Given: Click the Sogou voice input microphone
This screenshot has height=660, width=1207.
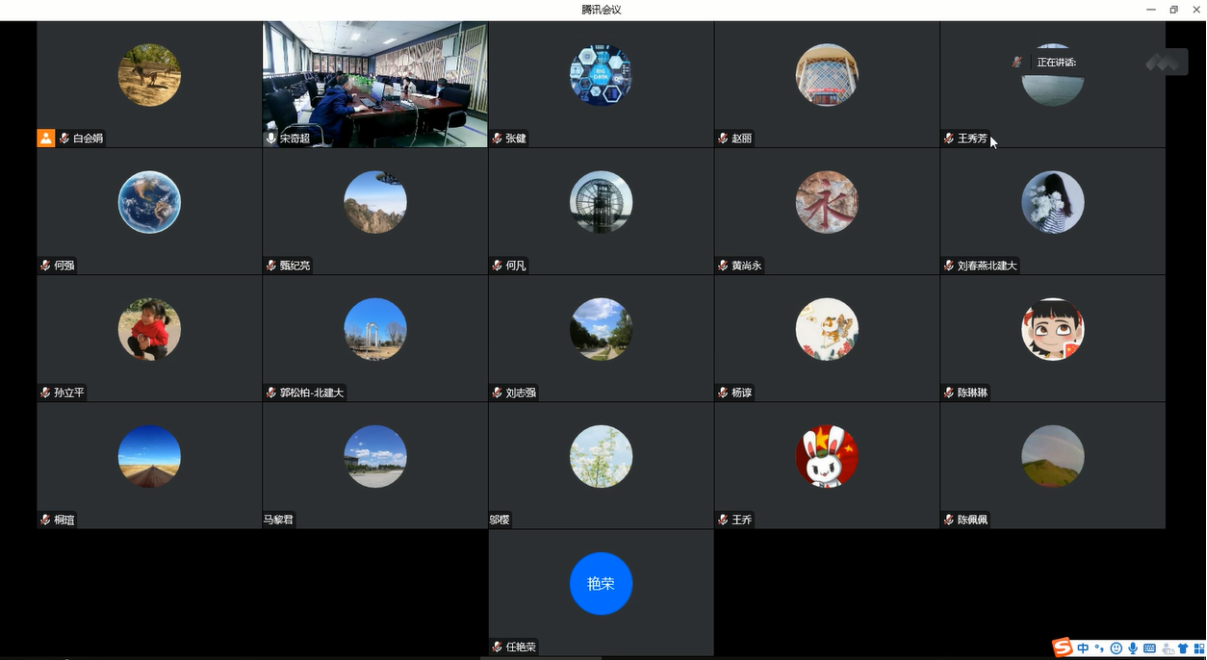Looking at the screenshot, I should point(1133,649).
